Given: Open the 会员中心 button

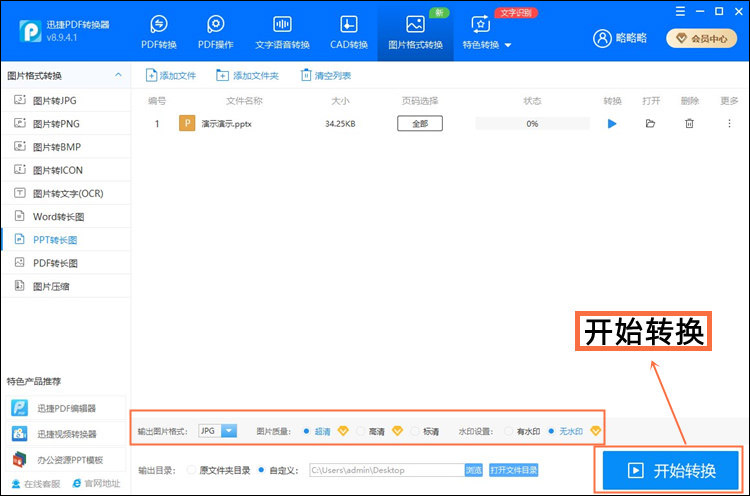Looking at the screenshot, I should tap(702, 38).
